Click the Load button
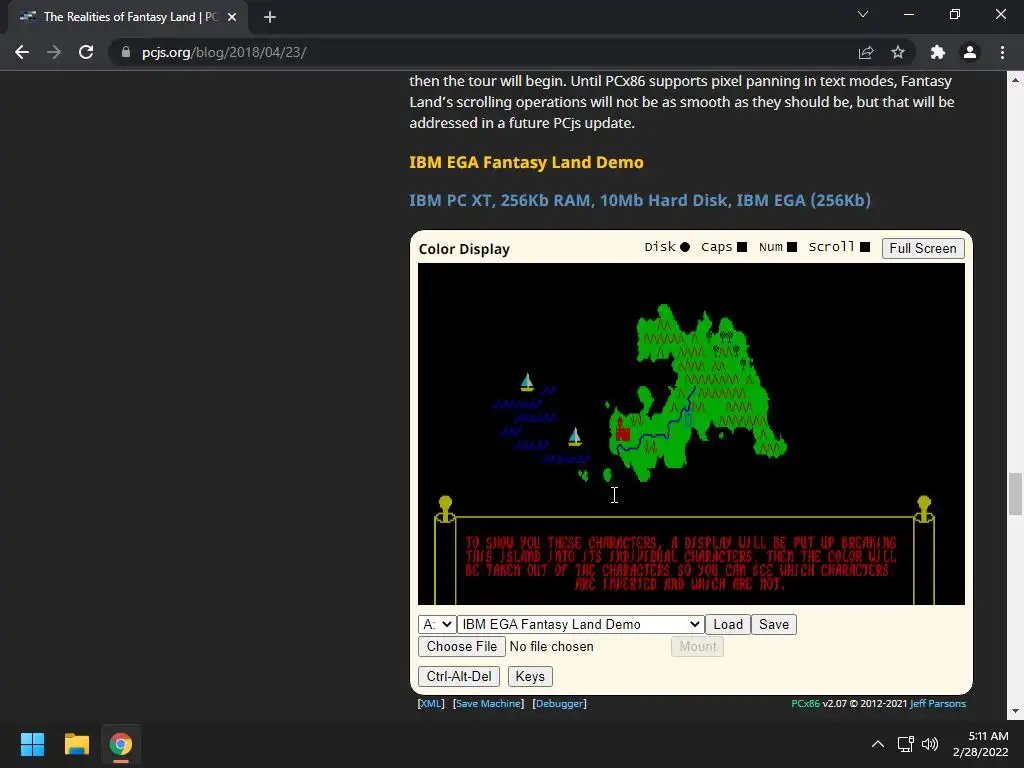1024x768 pixels. [728, 624]
